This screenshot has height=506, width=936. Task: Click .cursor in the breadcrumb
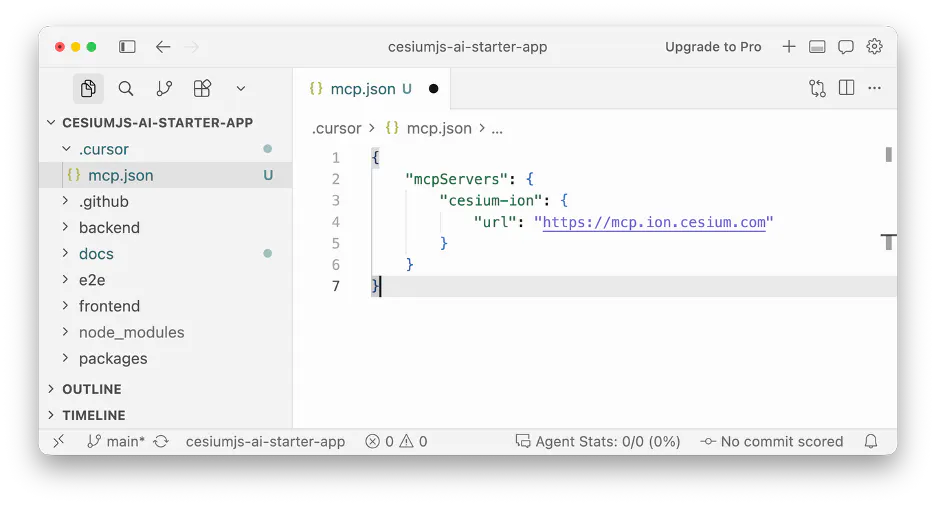coord(337,128)
